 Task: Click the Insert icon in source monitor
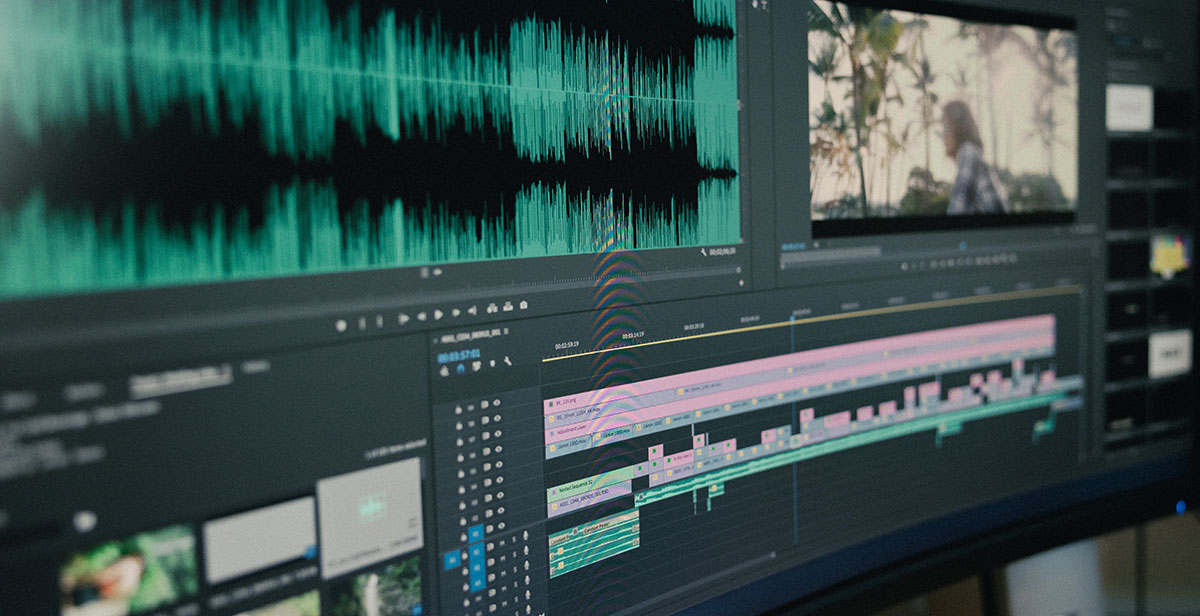pos(492,309)
